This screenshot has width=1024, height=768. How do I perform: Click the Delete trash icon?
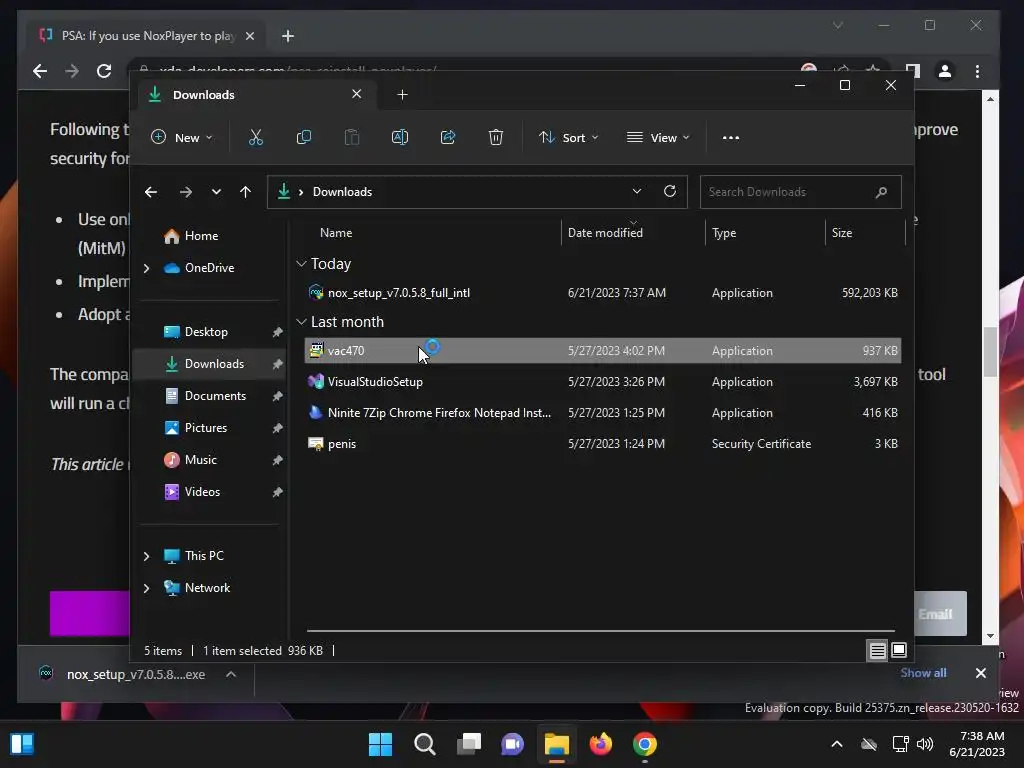(x=496, y=138)
